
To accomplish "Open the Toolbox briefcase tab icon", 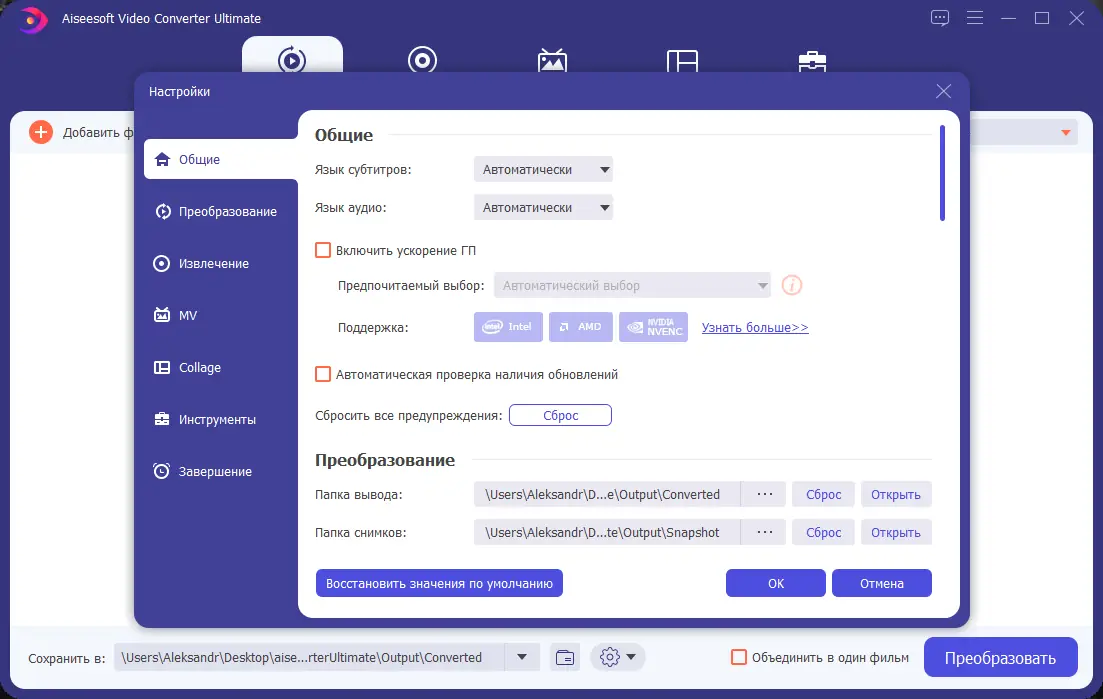I will coord(812,61).
